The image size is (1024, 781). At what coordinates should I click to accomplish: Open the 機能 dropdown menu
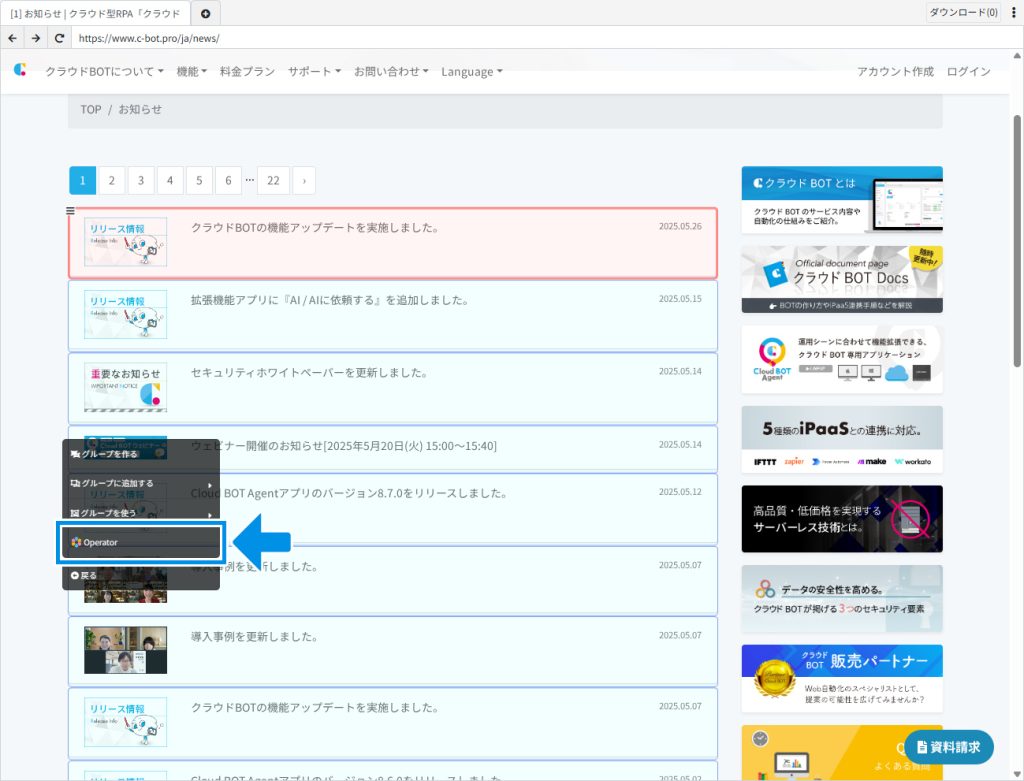point(191,71)
